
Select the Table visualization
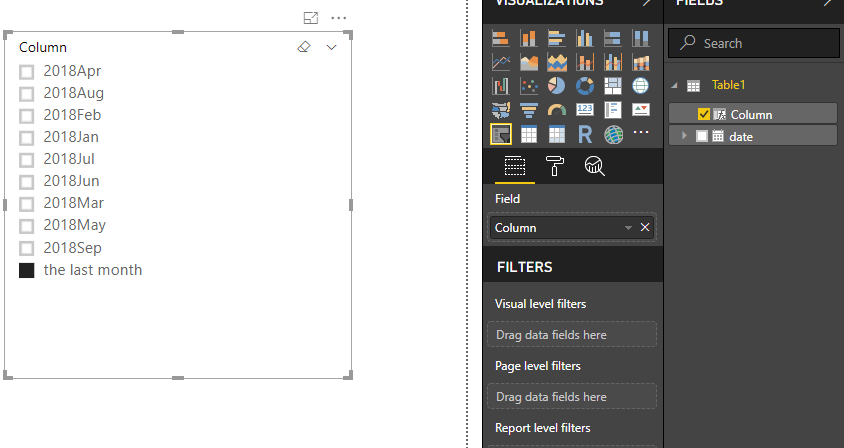pos(529,134)
